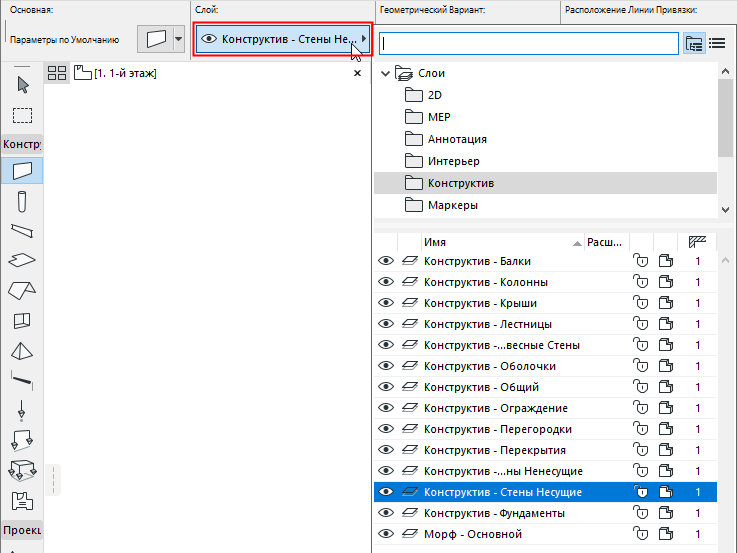Select the Roof tool

[22, 290]
